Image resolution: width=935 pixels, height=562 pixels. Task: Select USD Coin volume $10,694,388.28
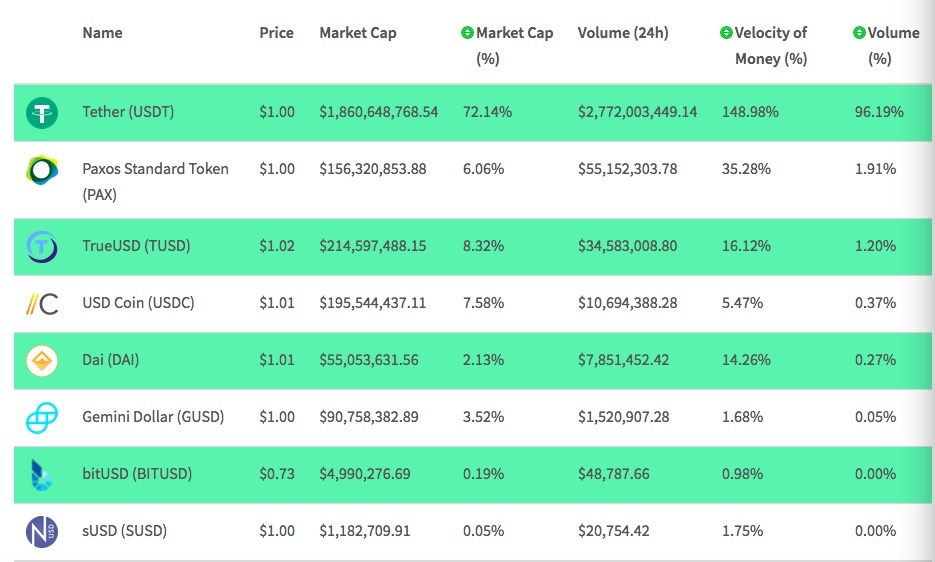(x=627, y=303)
